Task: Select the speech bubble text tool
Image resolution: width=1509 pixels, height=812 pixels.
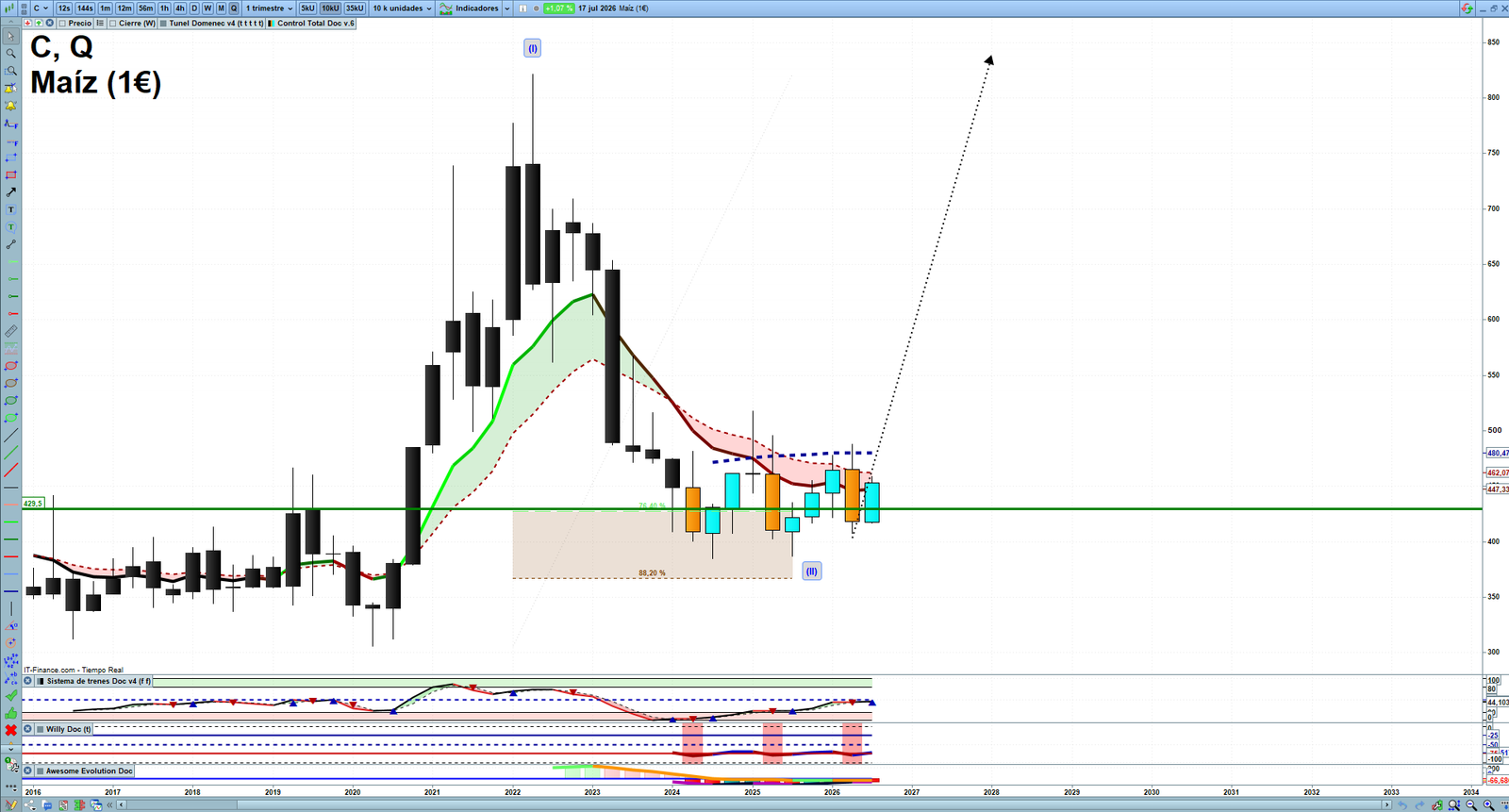Action: click(11, 227)
